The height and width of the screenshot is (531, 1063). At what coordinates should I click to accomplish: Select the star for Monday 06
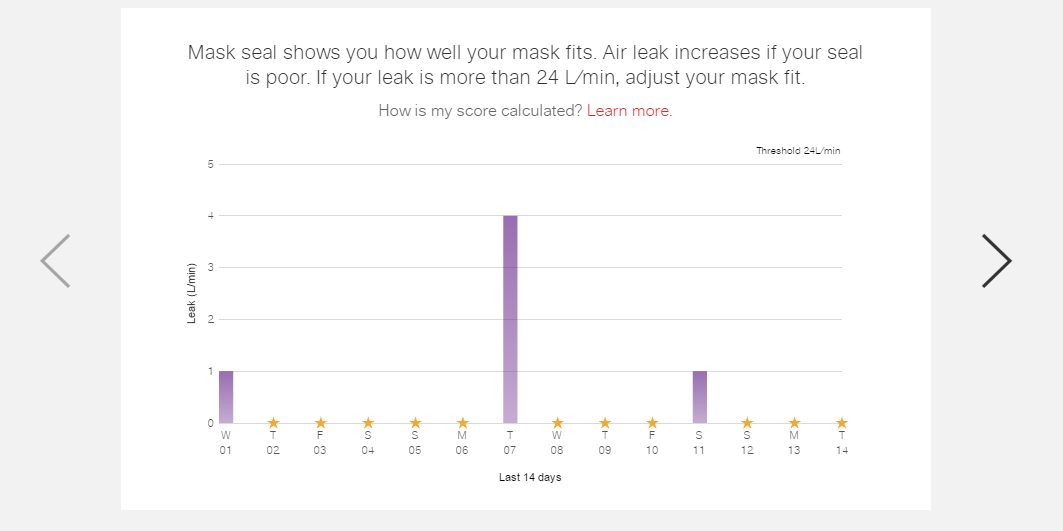(463, 423)
